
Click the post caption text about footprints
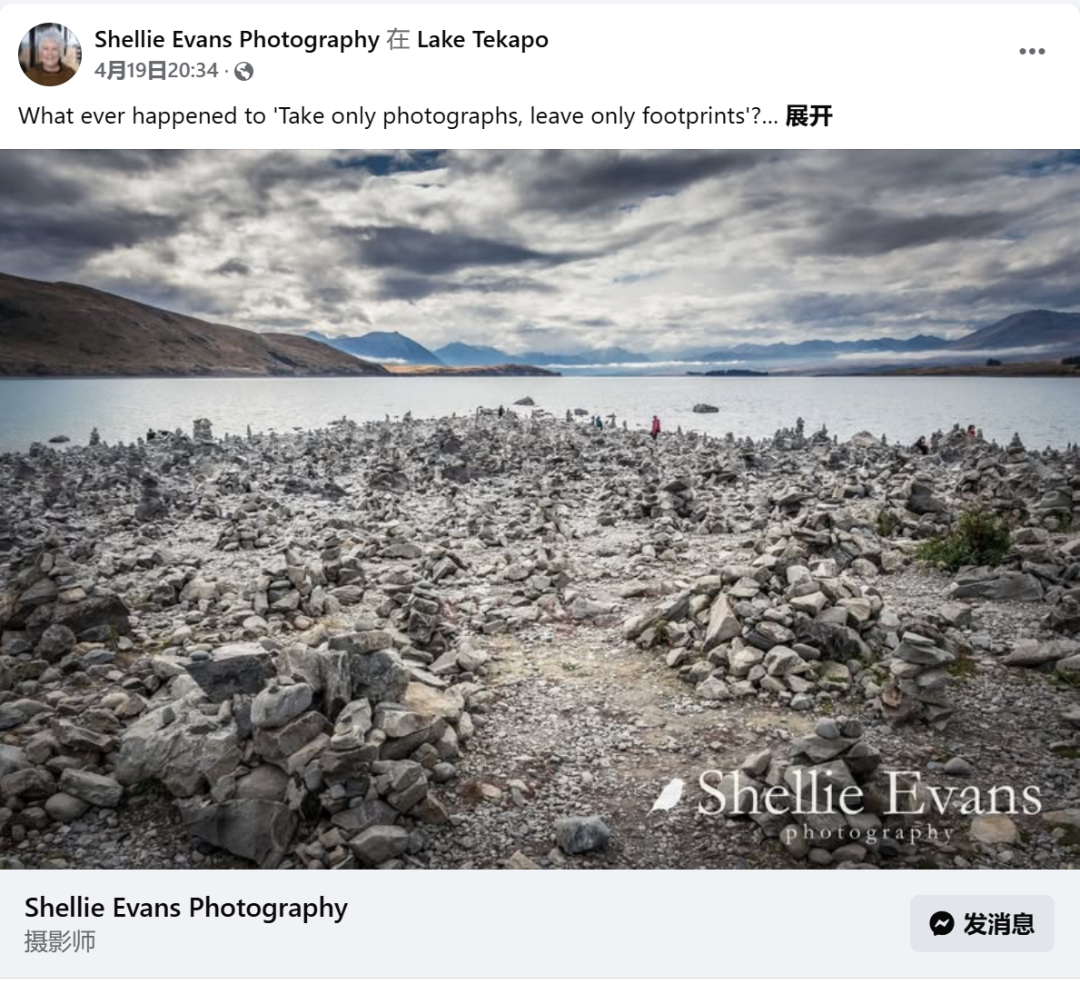(398, 116)
